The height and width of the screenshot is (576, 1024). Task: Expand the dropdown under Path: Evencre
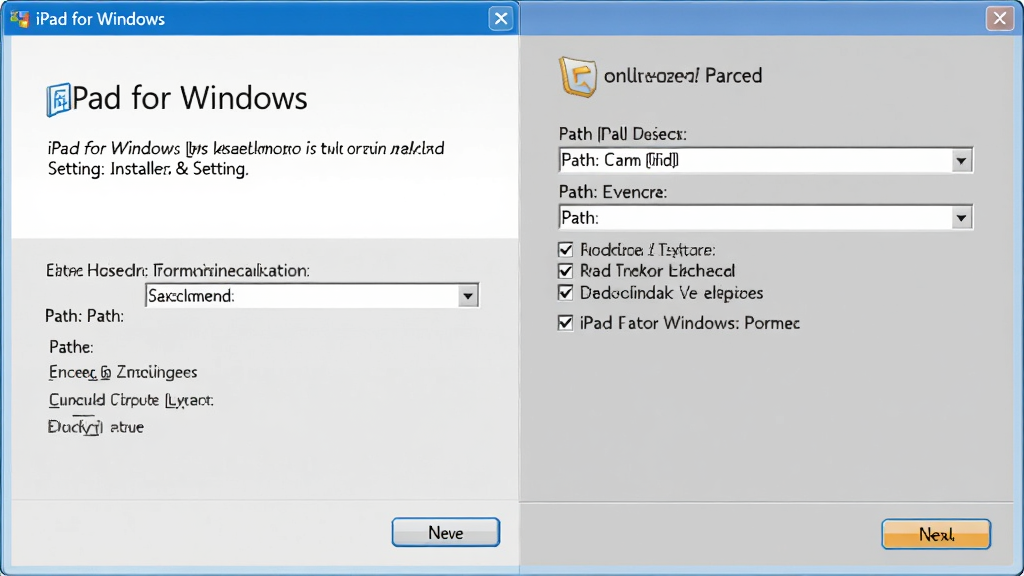[961, 218]
